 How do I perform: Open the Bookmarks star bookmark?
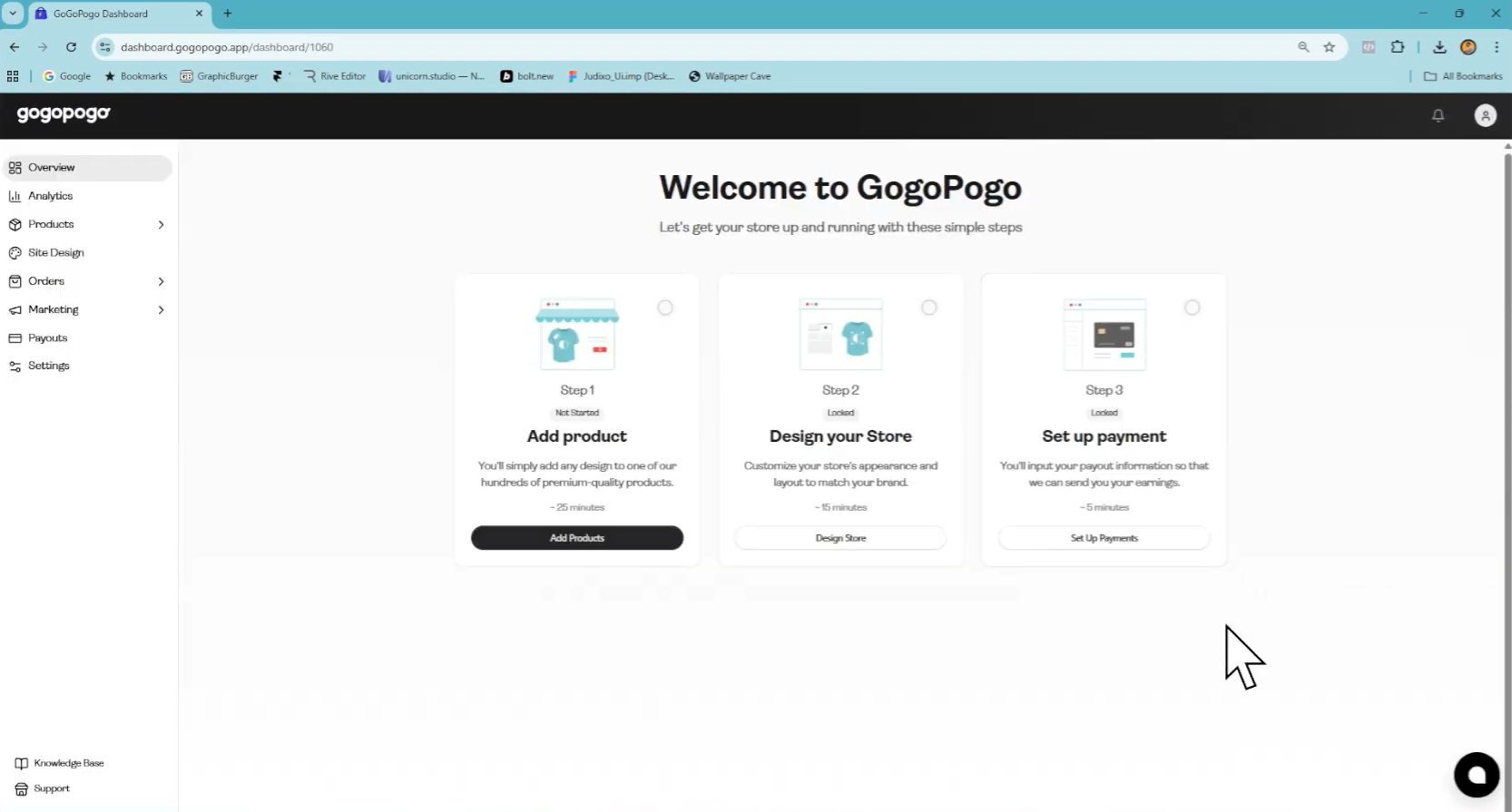[x=136, y=76]
